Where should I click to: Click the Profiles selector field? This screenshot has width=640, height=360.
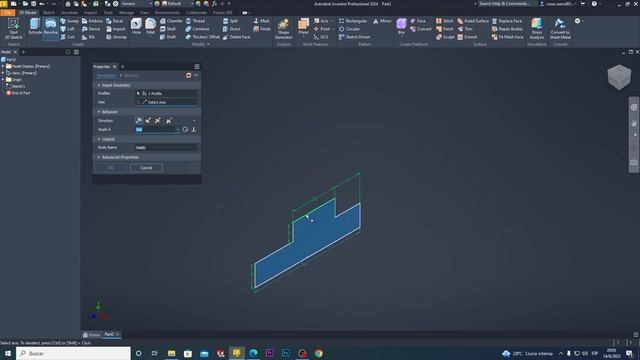coord(166,93)
